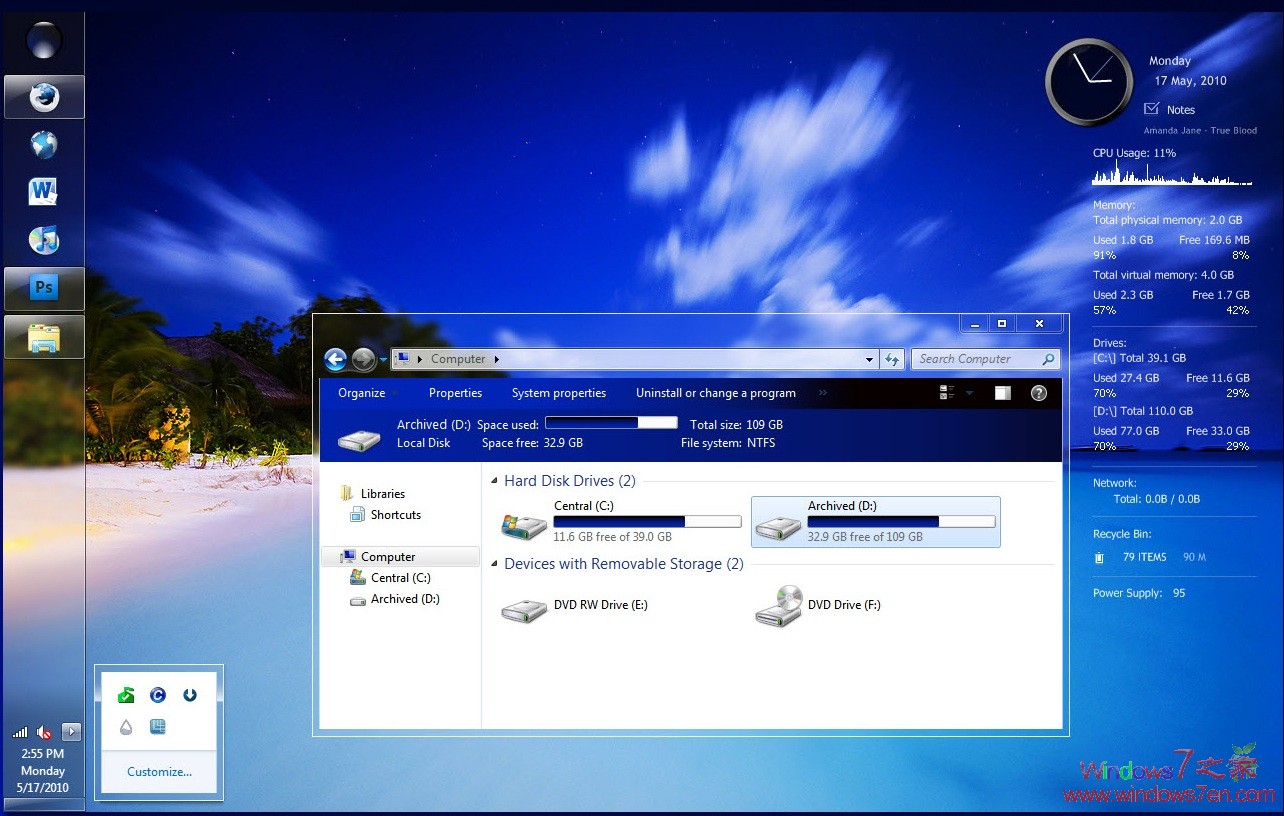Launch Photoshop from the left dock
This screenshot has height=816, width=1284.
click(x=44, y=287)
